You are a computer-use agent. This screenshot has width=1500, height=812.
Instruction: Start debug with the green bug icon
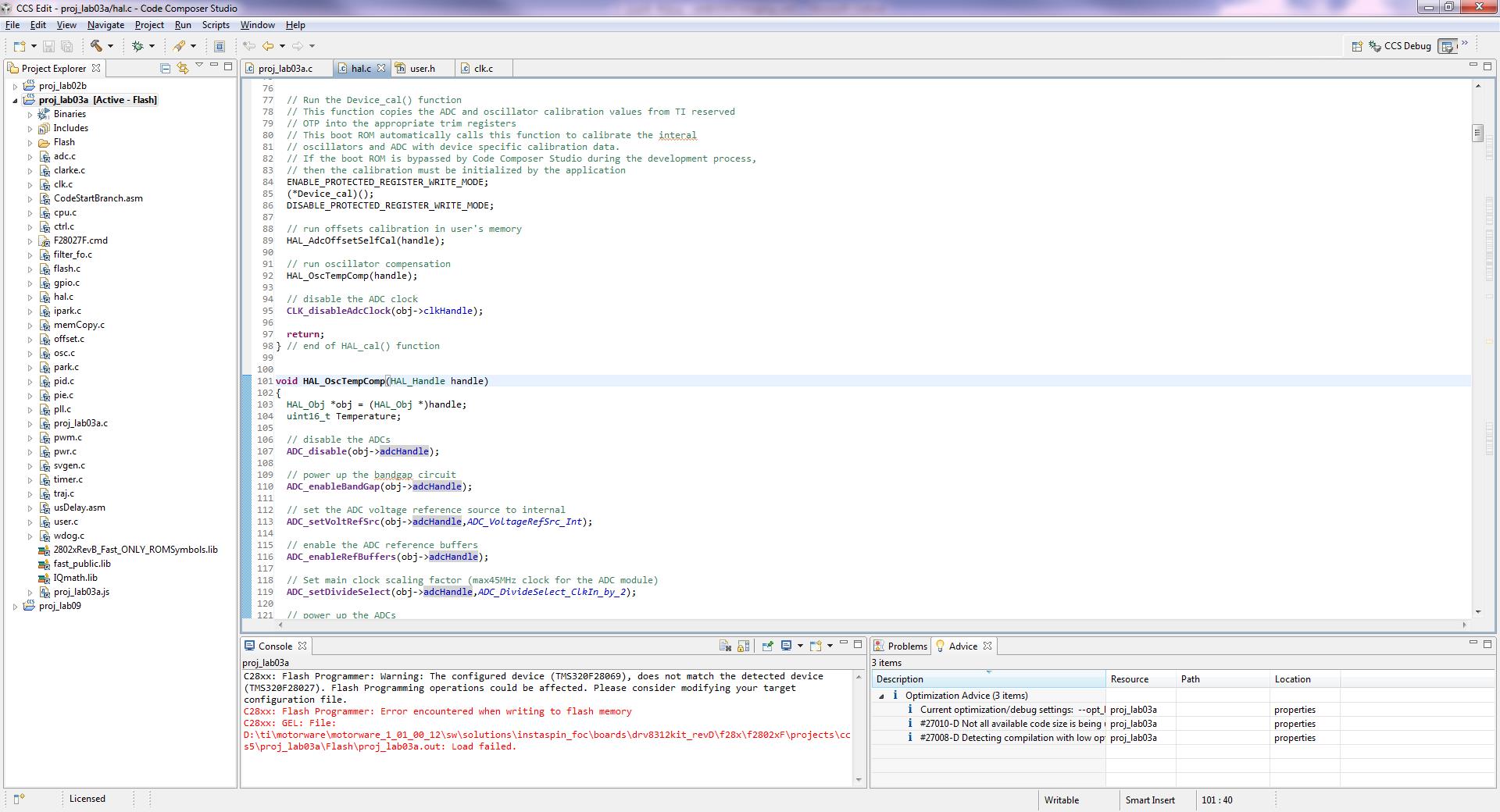[x=137, y=46]
